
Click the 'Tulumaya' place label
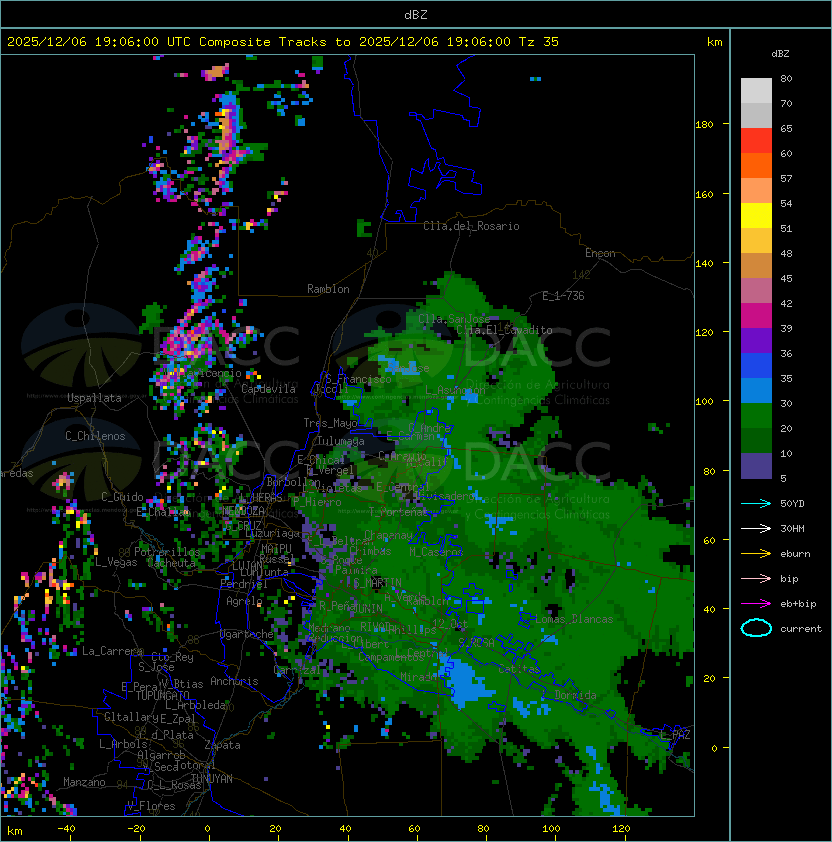click(x=341, y=441)
